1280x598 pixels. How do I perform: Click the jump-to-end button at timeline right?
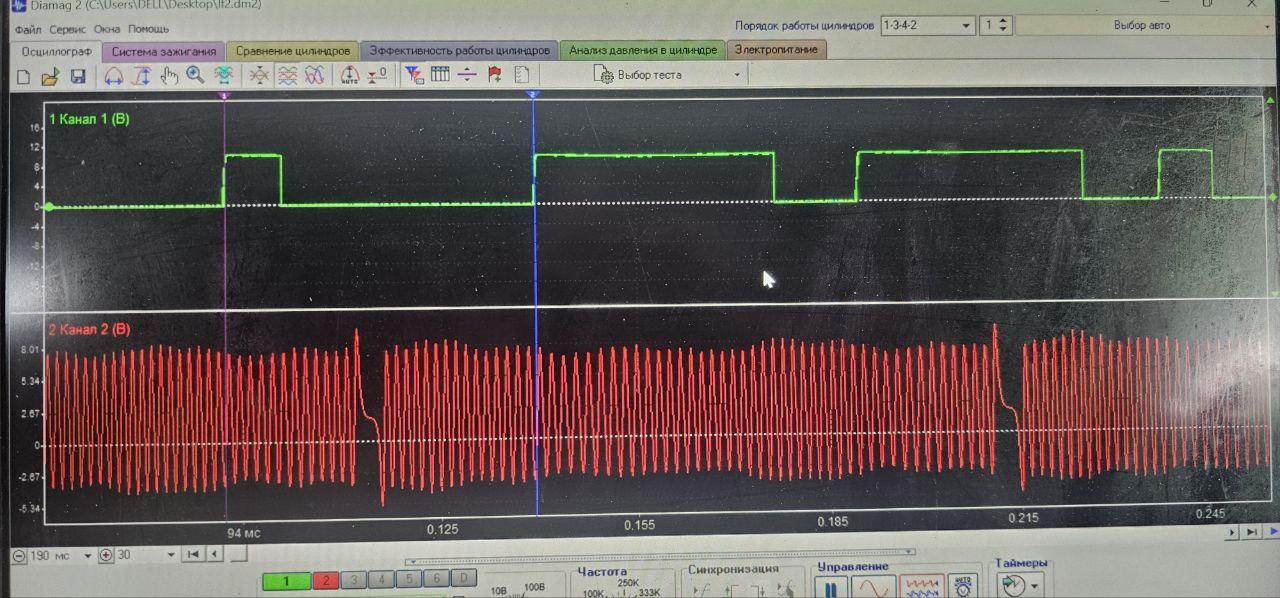(x=1250, y=534)
